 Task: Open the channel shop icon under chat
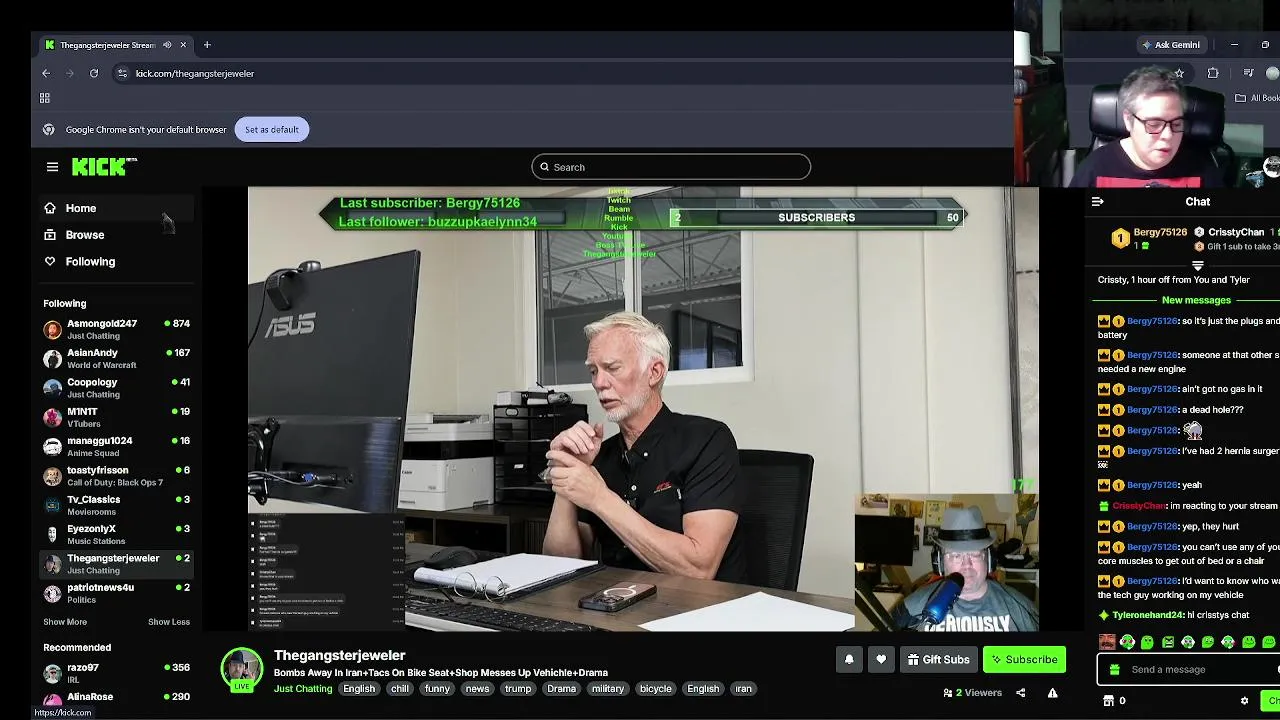tap(1108, 701)
